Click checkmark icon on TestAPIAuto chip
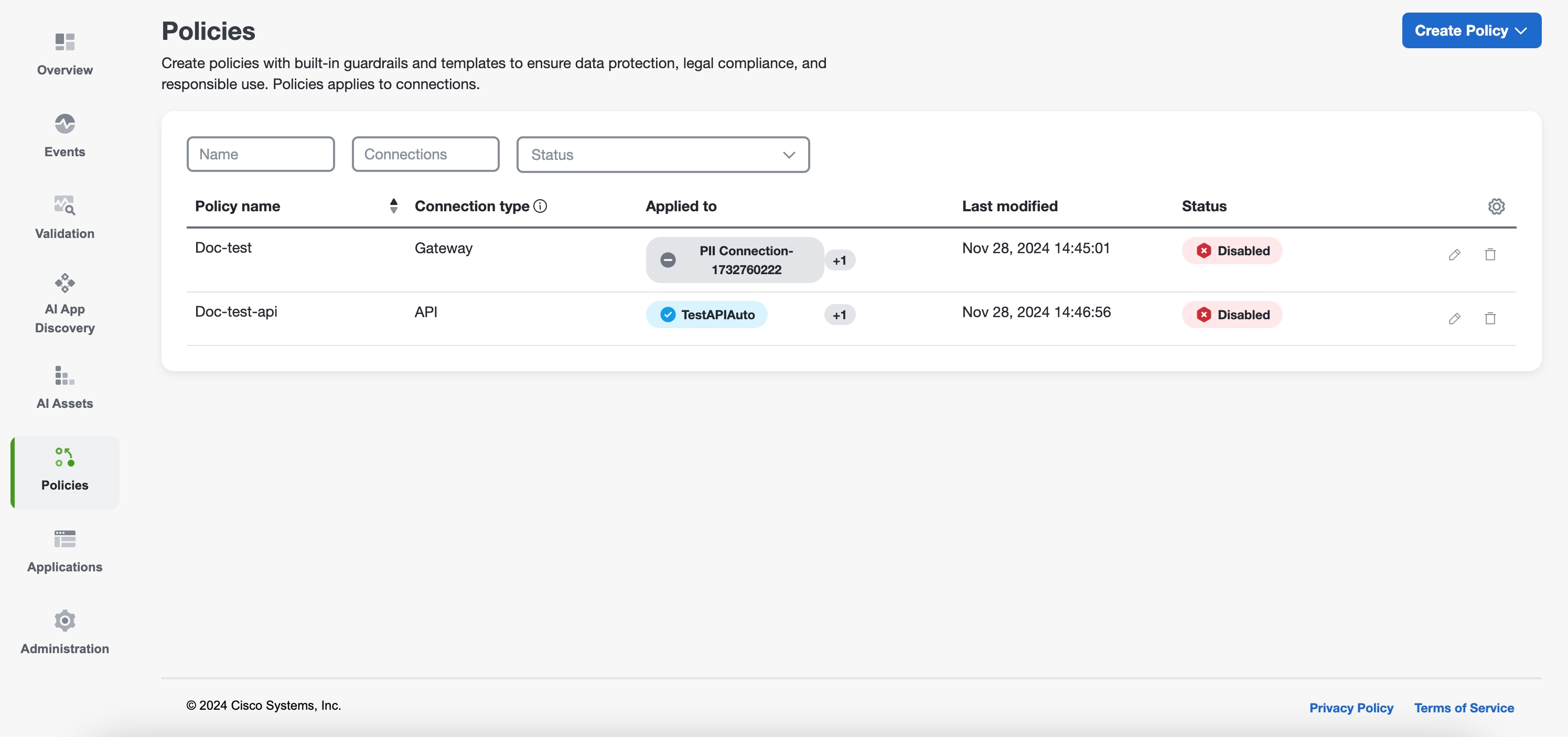 click(668, 315)
